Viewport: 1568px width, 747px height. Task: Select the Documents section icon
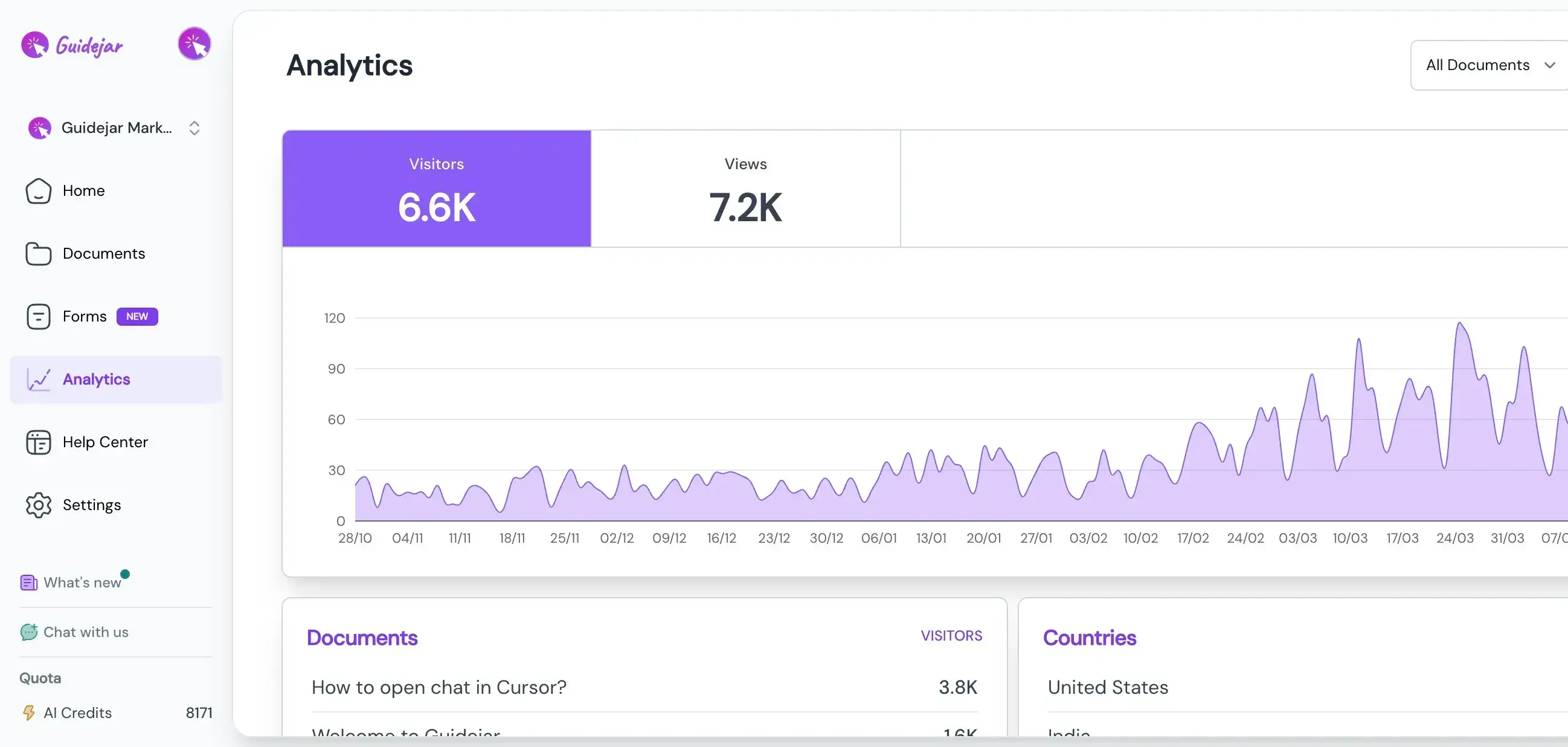(38, 253)
